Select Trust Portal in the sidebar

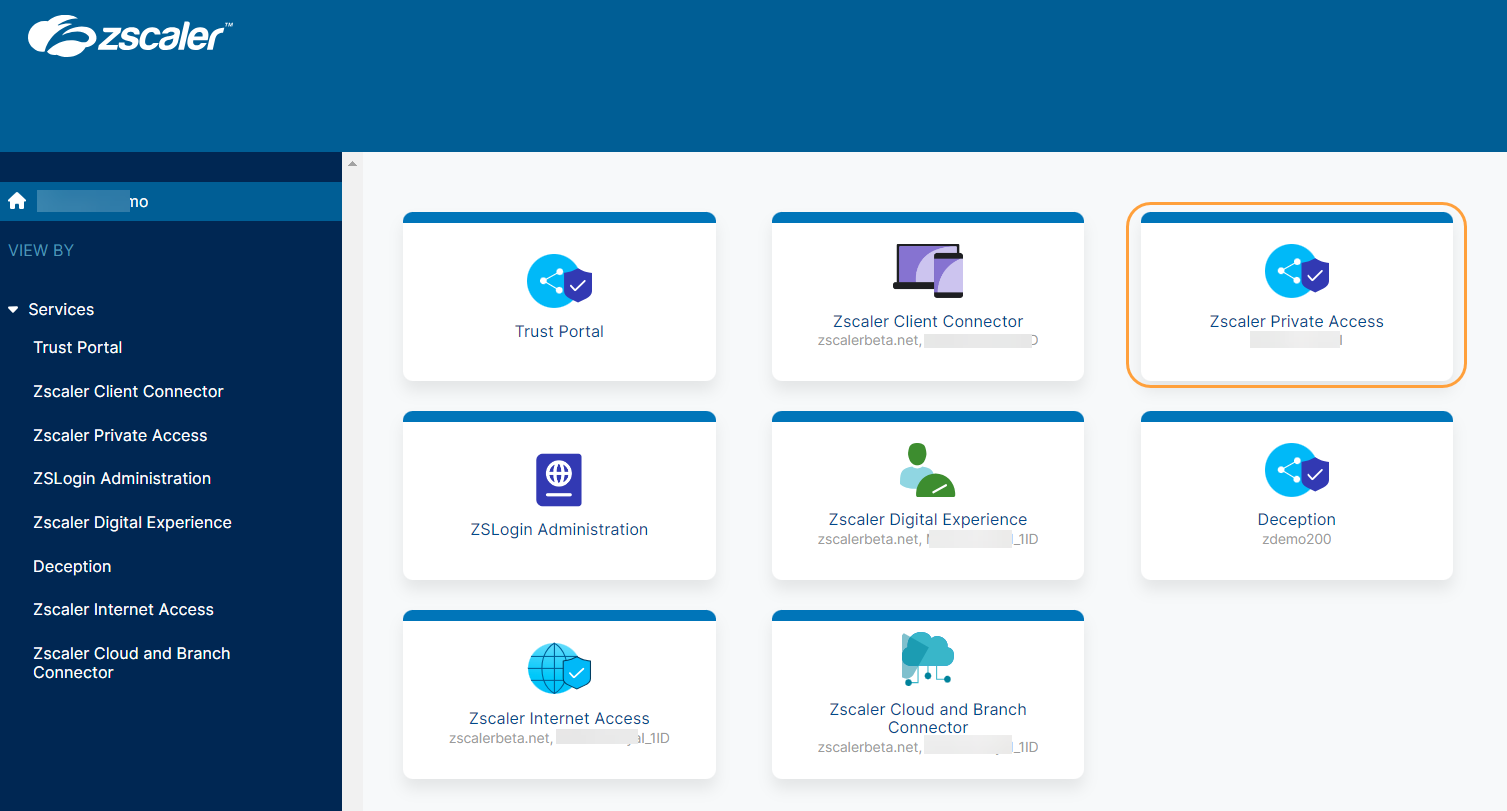(78, 348)
